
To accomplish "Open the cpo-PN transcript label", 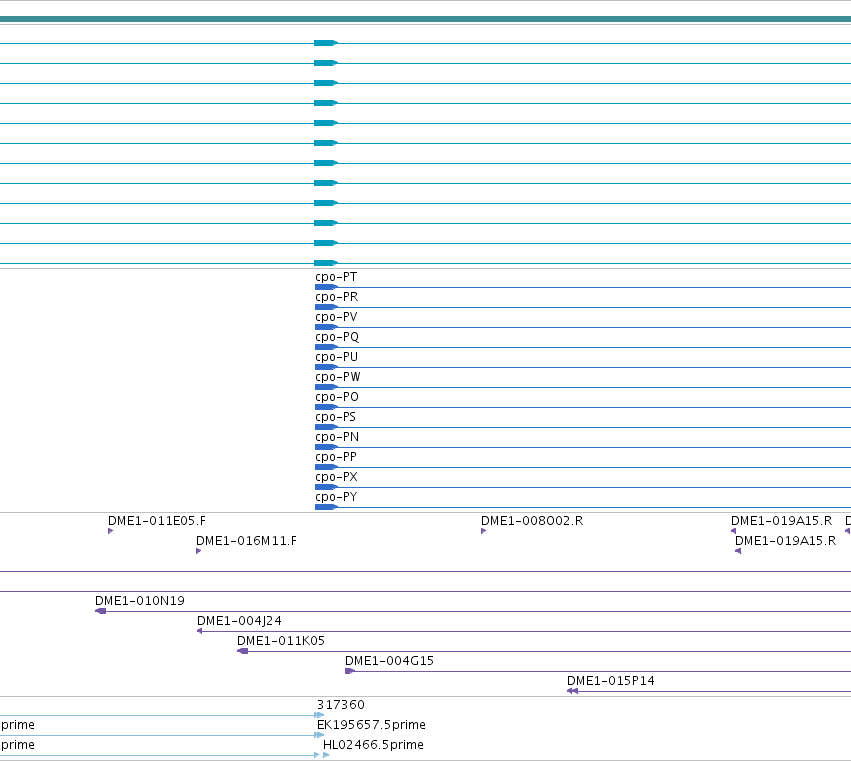I will pos(337,437).
